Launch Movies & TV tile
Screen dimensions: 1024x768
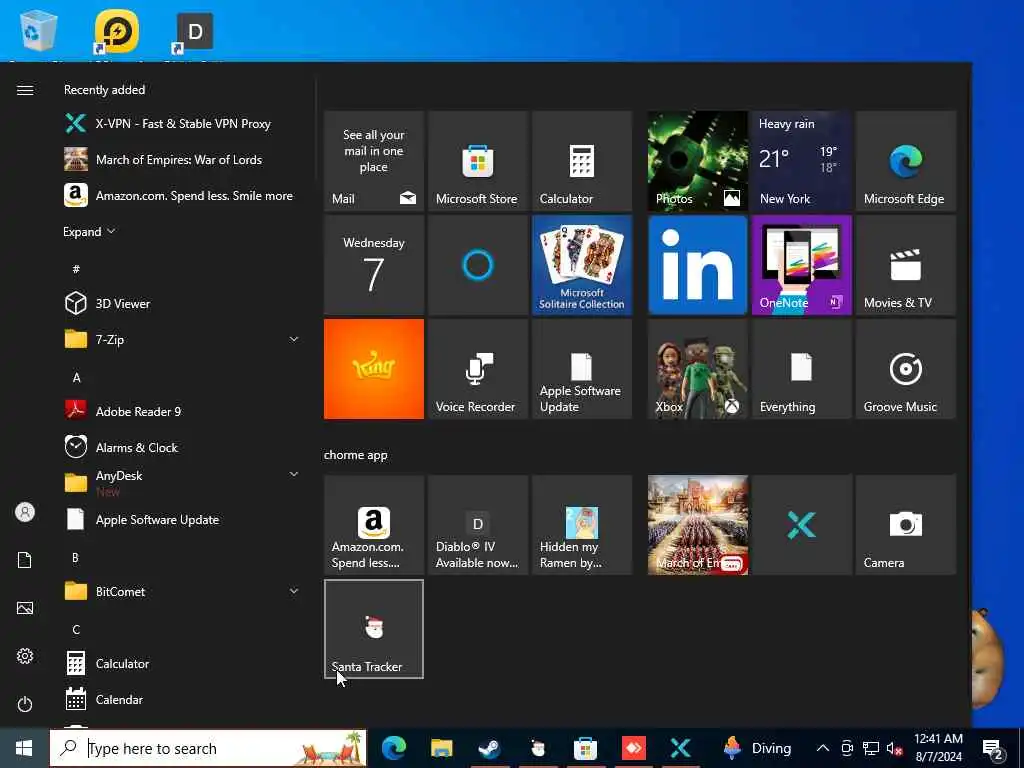point(906,265)
